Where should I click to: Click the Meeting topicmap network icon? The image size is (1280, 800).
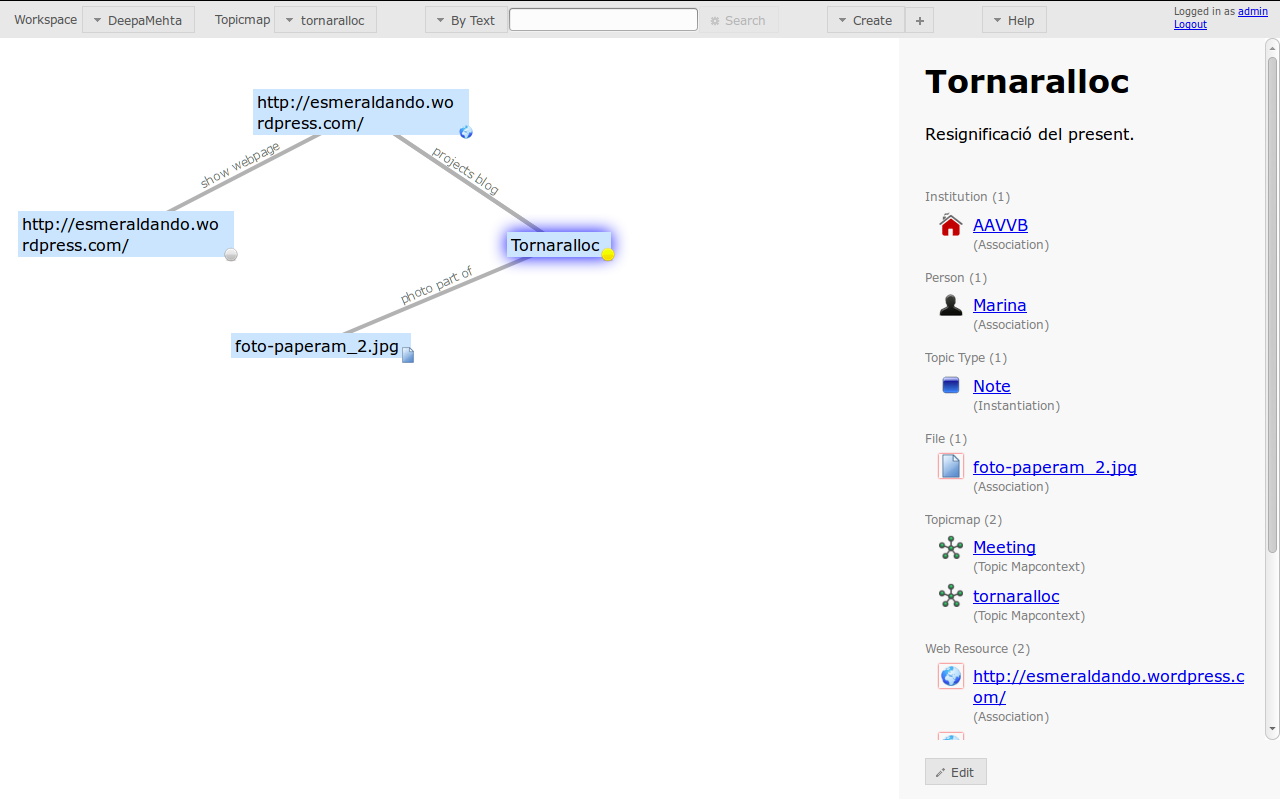pos(951,547)
